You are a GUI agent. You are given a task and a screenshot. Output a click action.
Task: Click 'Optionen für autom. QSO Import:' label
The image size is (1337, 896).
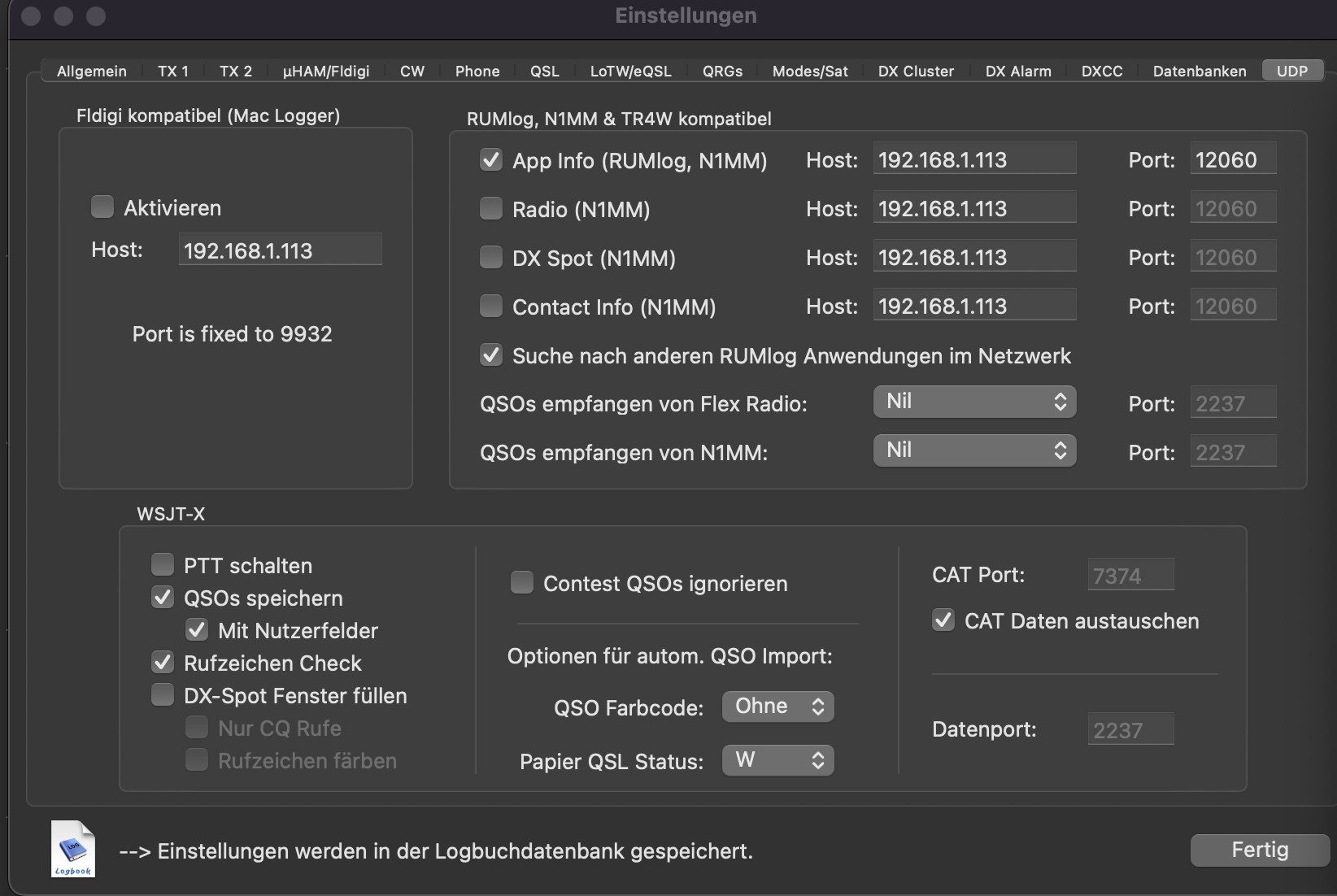(670, 656)
